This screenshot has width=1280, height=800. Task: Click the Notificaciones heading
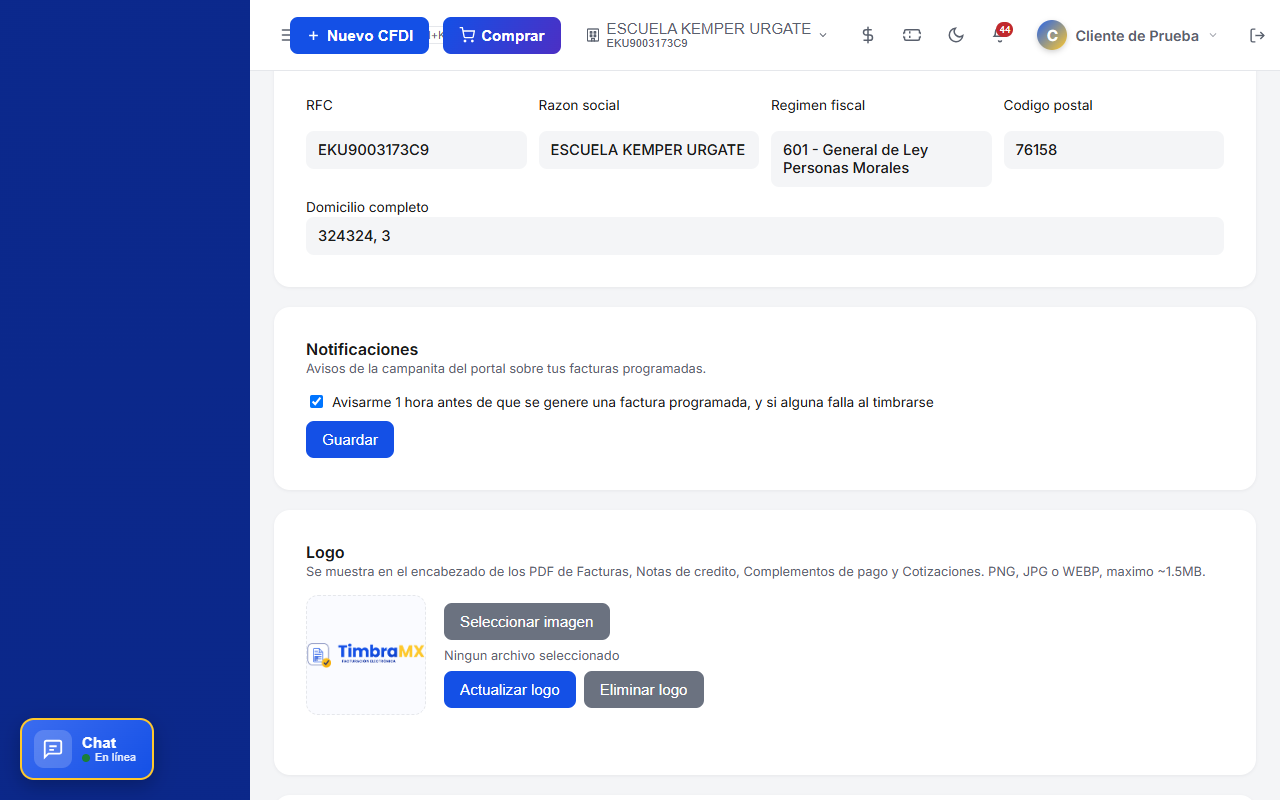[362, 349]
